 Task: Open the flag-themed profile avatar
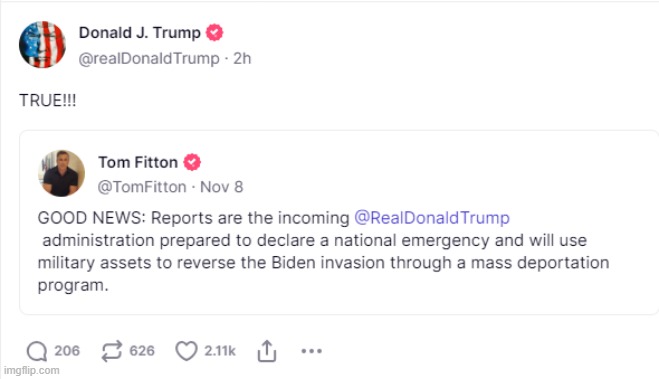click(x=42, y=45)
